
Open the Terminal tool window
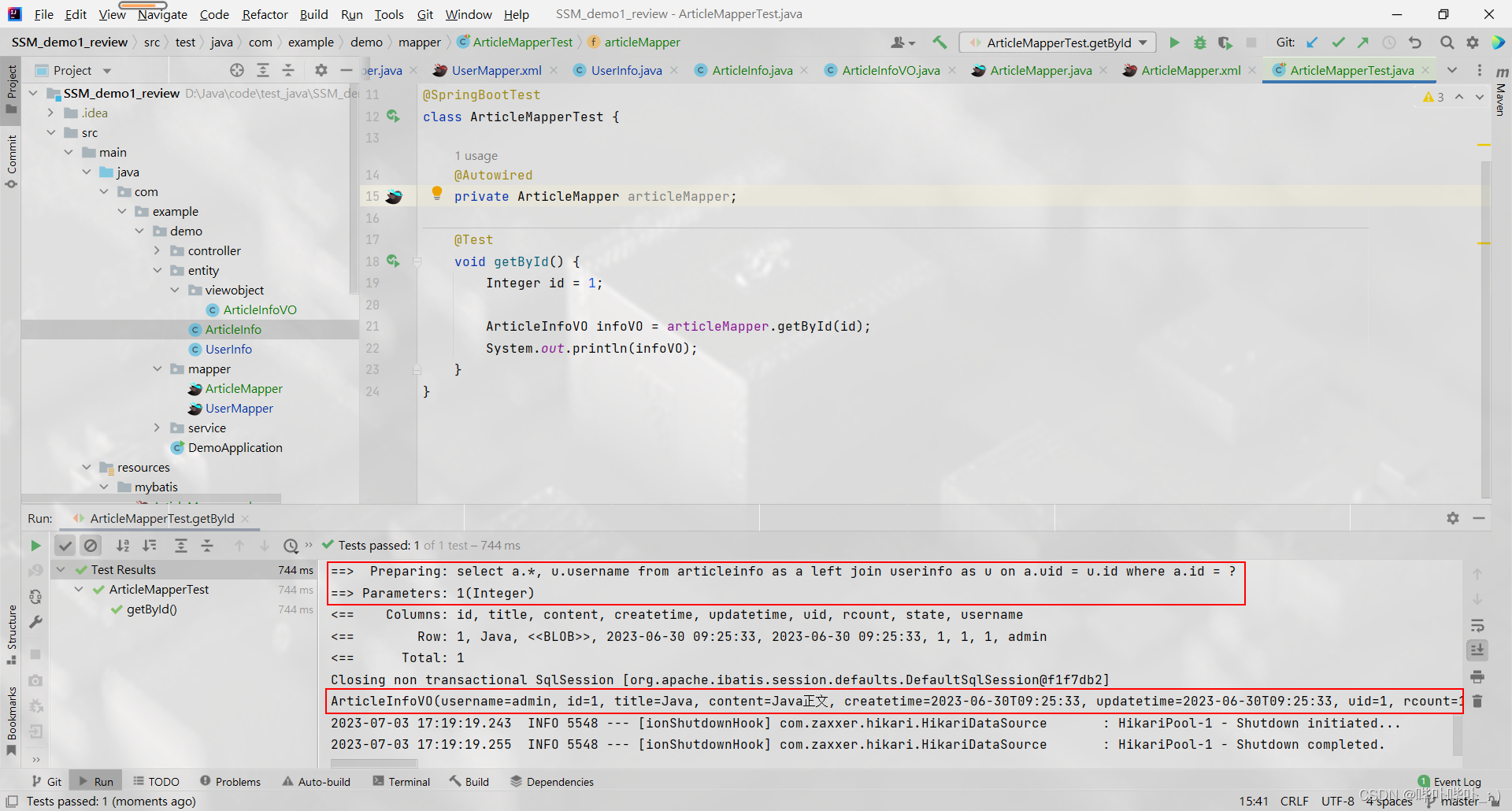402,781
